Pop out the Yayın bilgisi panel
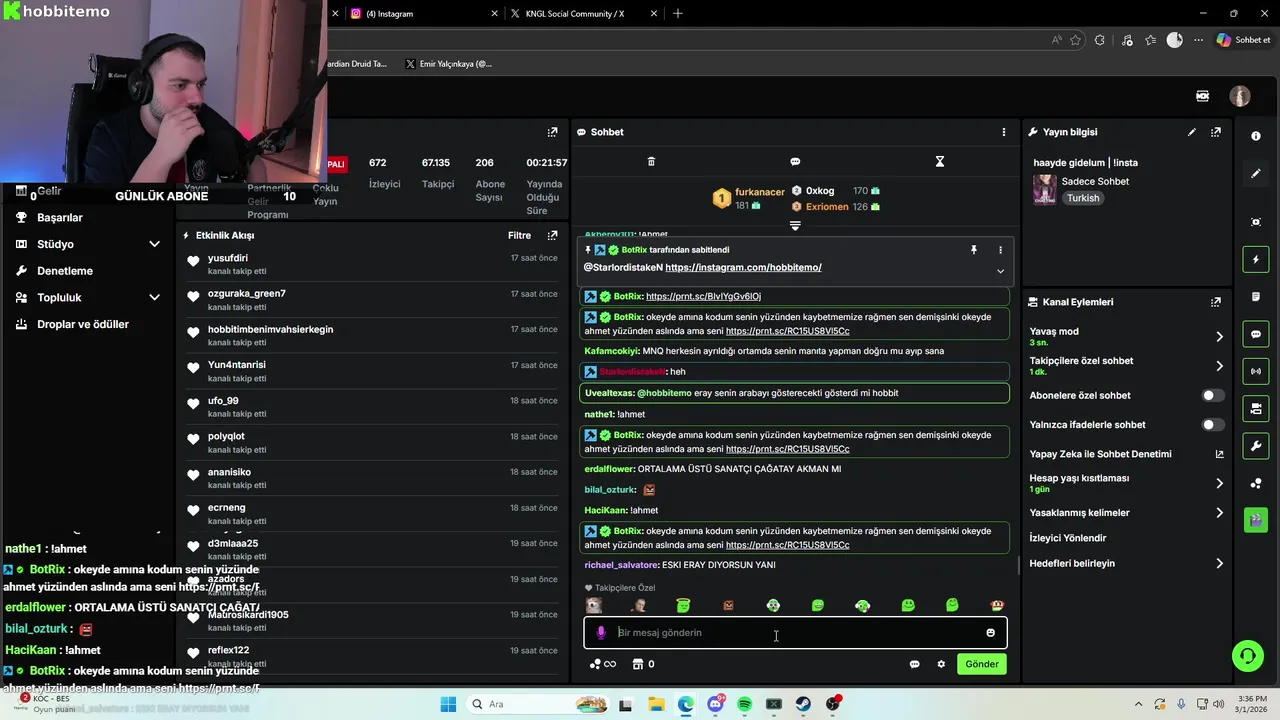Image resolution: width=1280 pixels, height=720 pixels. click(x=1216, y=132)
